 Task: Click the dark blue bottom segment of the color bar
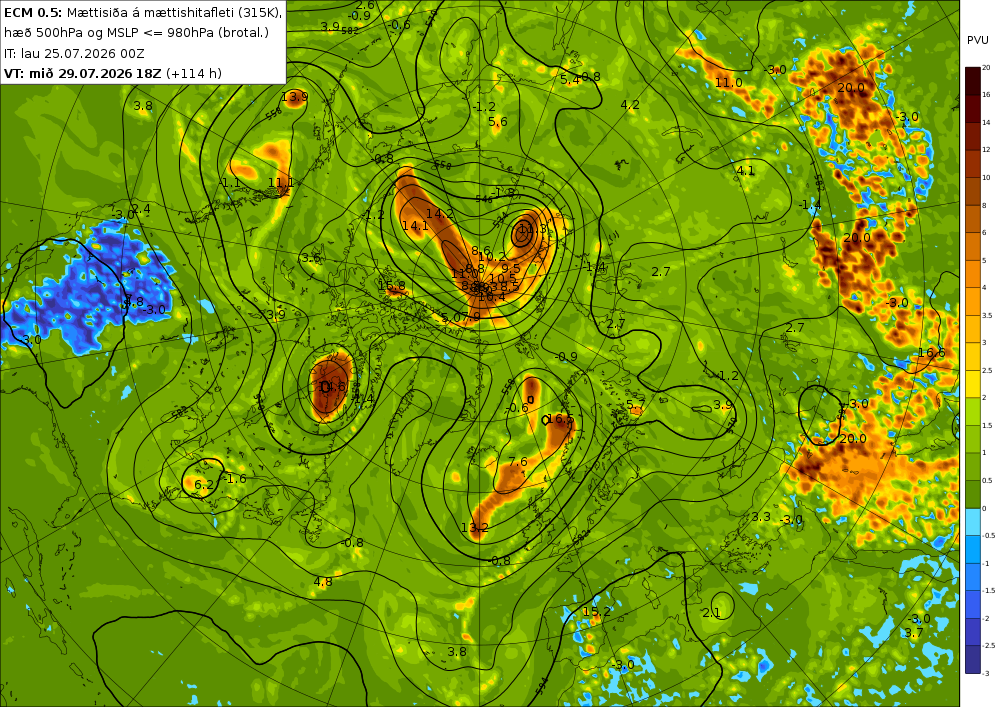click(x=973, y=659)
